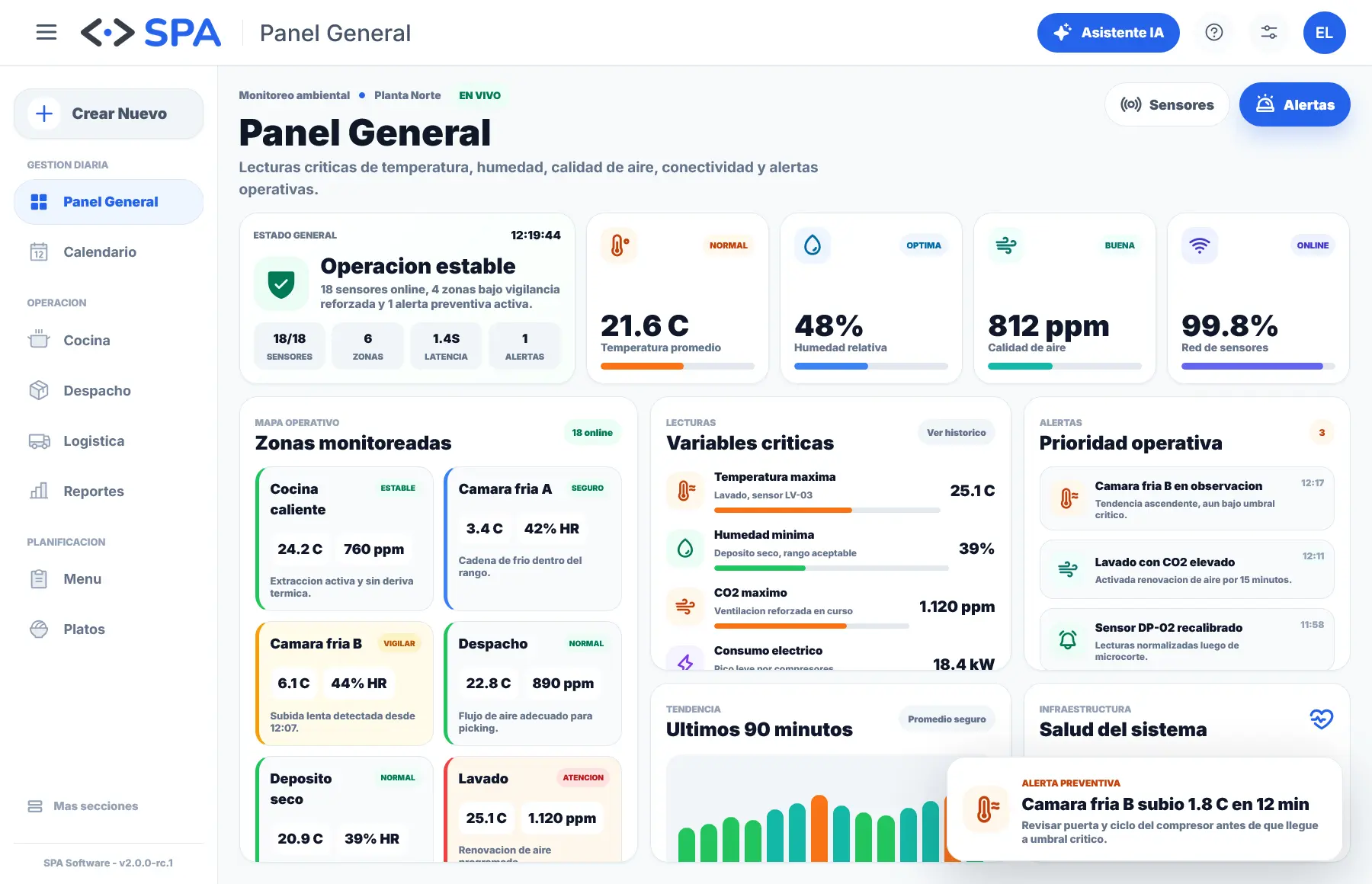Click Red de sensores progress bar
The width and height of the screenshot is (1372, 884).
[1258, 367]
